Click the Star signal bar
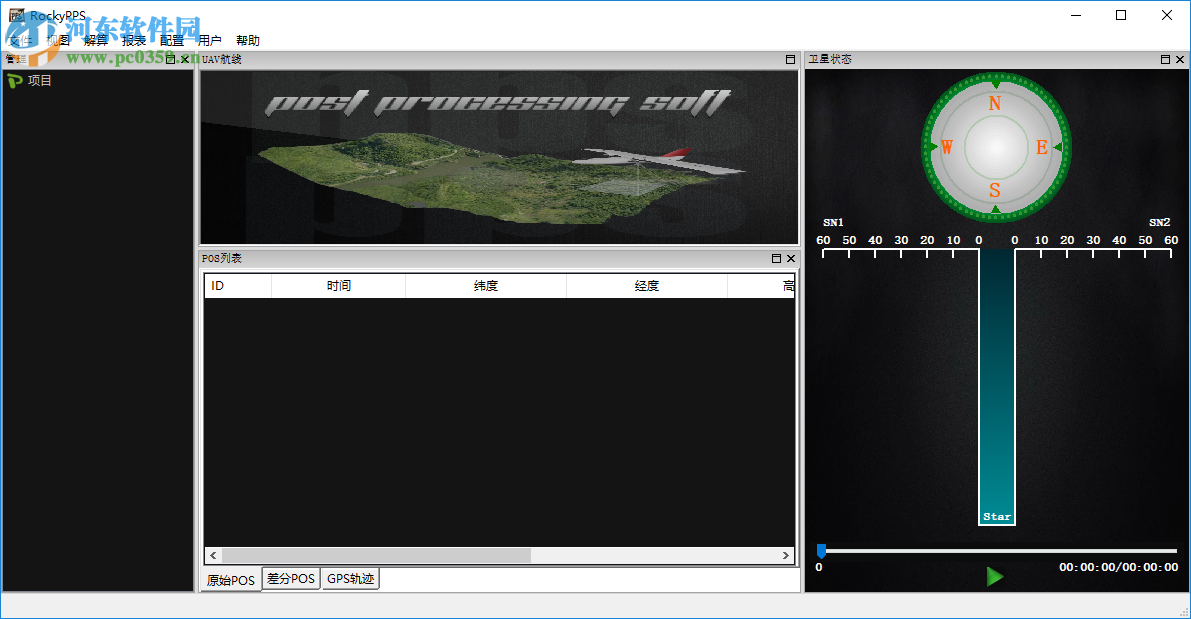 (997, 387)
